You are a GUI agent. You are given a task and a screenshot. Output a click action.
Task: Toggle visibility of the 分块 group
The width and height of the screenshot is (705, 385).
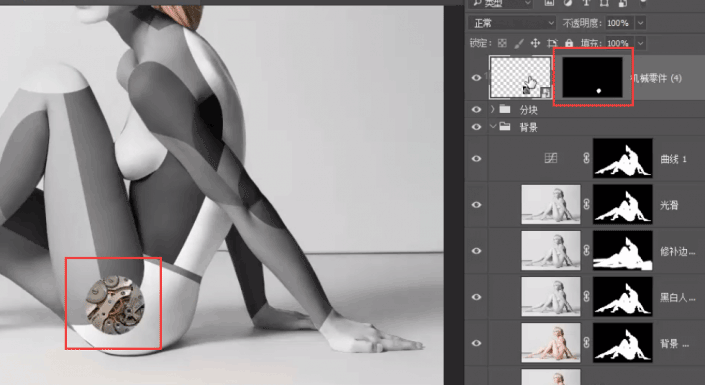[x=476, y=109]
